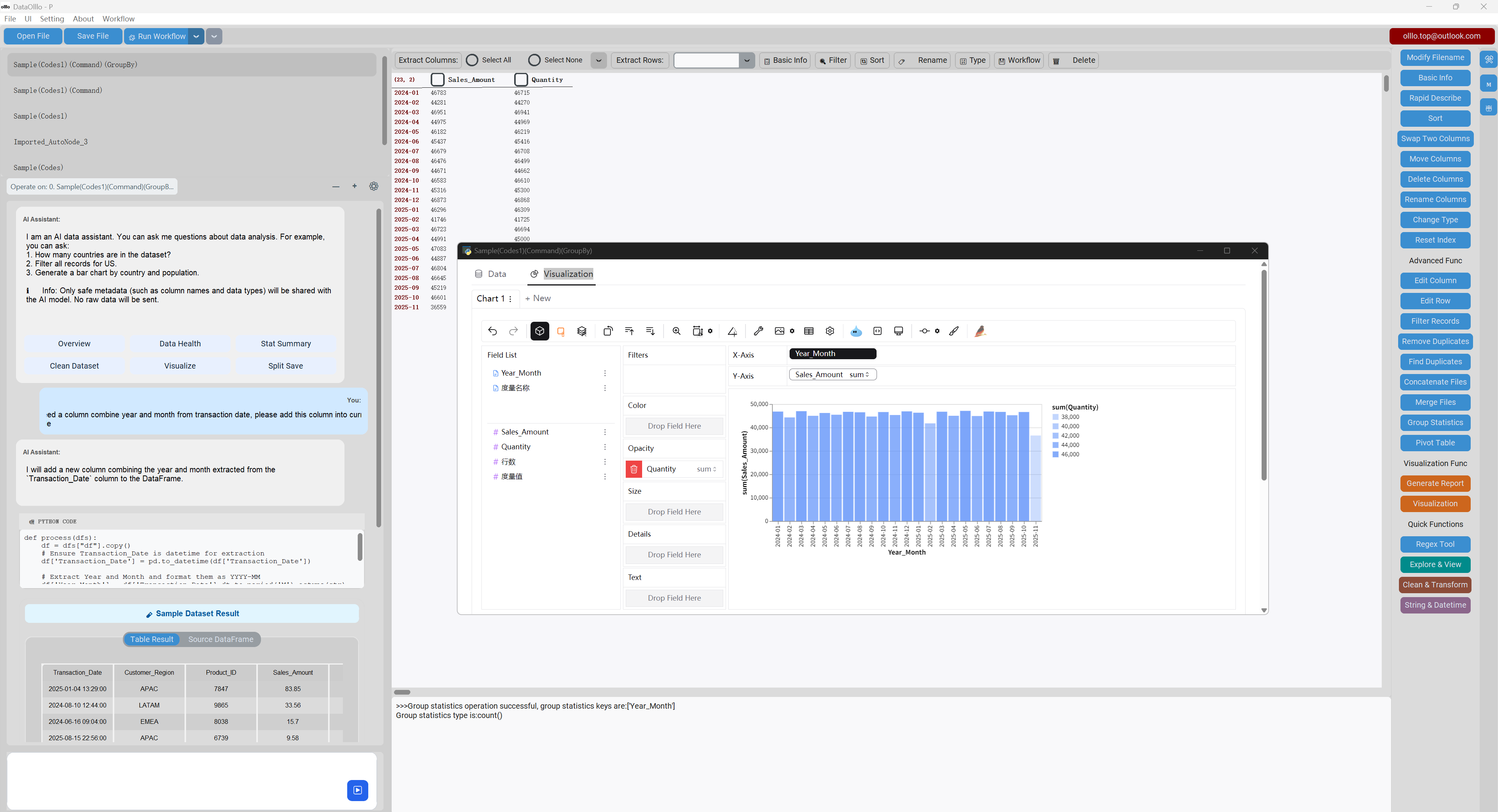Expand the Year_Month field options menu
Image resolution: width=1498 pixels, height=812 pixels.
605,372
